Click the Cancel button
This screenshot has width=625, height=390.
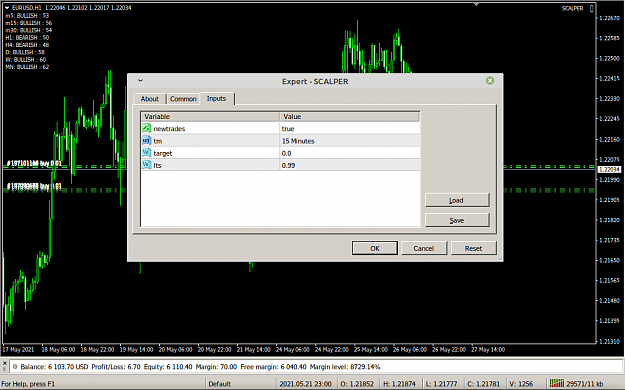pyautogui.click(x=424, y=248)
